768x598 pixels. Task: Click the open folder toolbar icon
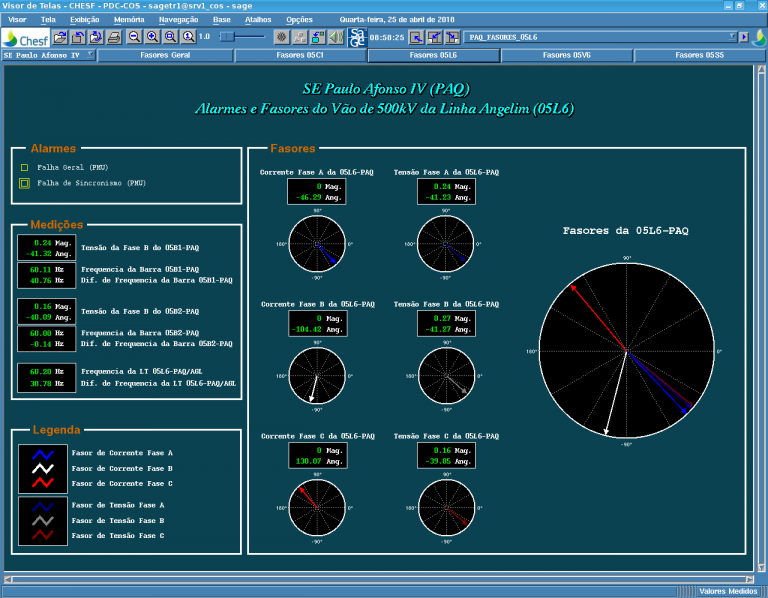[x=61, y=37]
